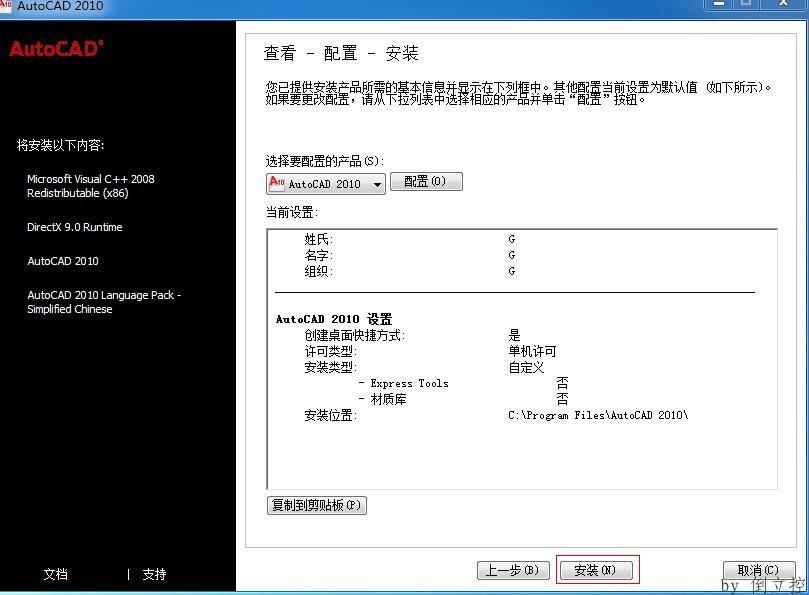Select AutoCAD 2010 in the install list

pyautogui.click(x=62, y=261)
